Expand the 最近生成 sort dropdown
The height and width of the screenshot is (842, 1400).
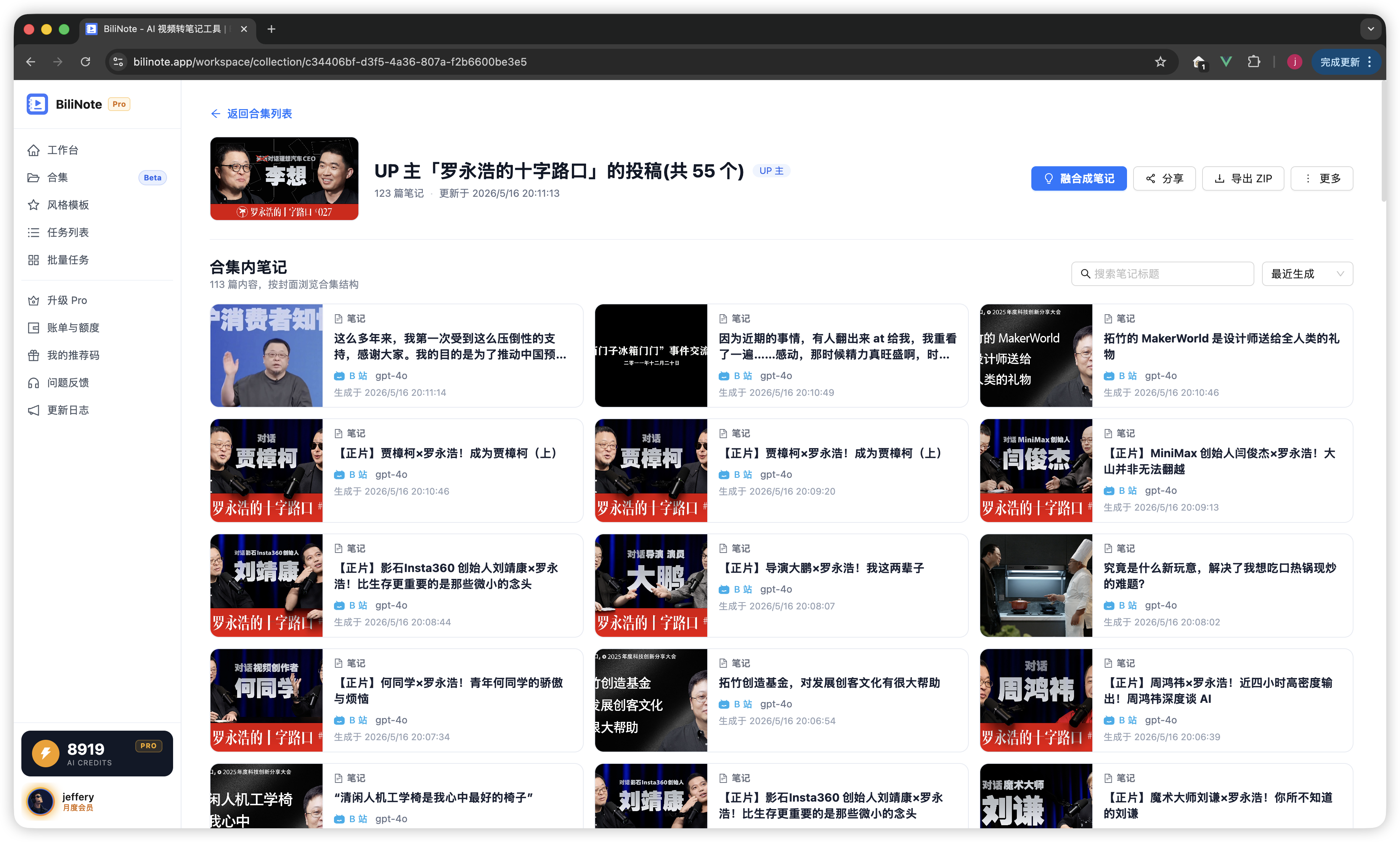pos(1307,273)
